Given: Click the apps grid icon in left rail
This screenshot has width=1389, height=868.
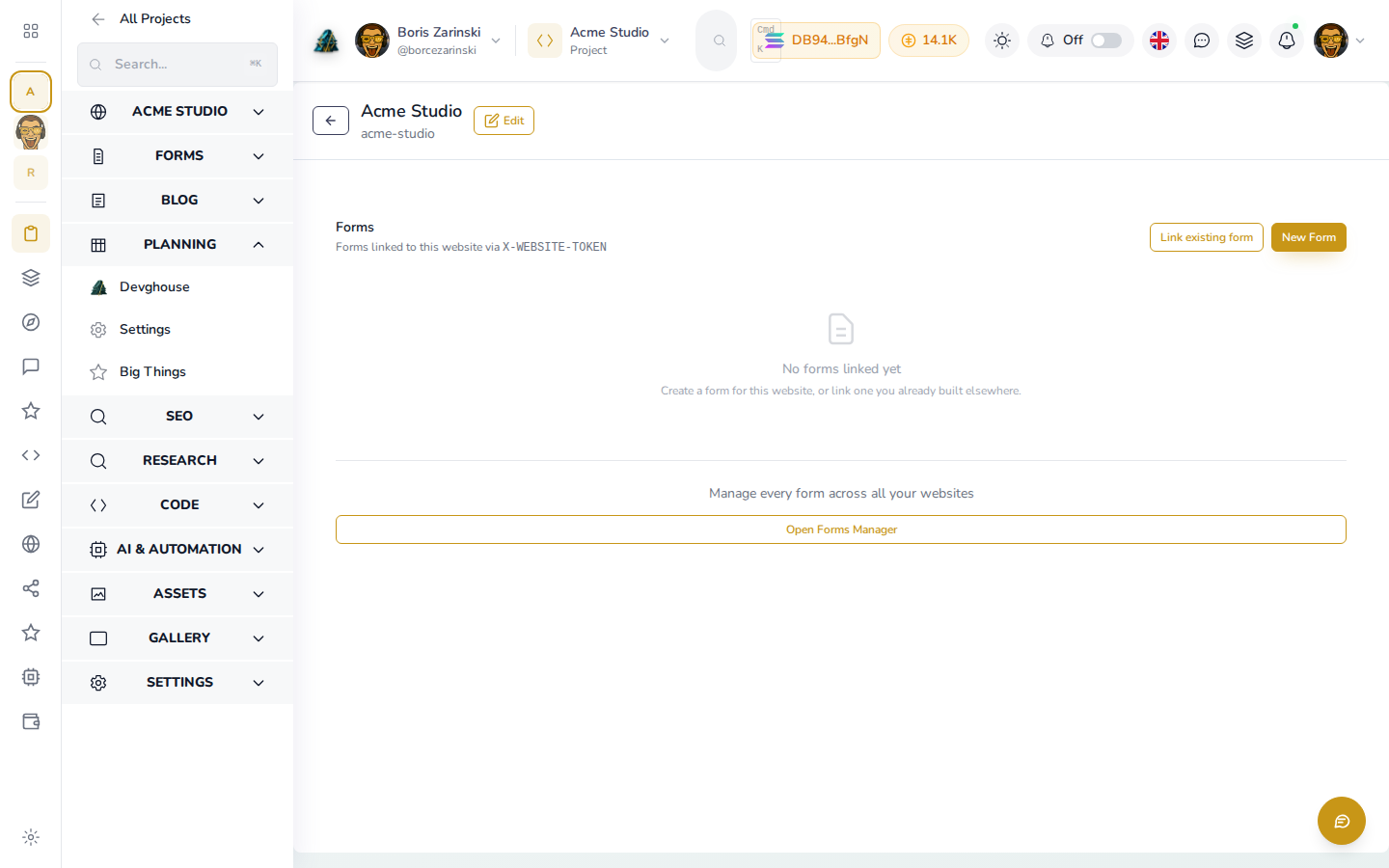Looking at the screenshot, I should [x=31, y=31].
